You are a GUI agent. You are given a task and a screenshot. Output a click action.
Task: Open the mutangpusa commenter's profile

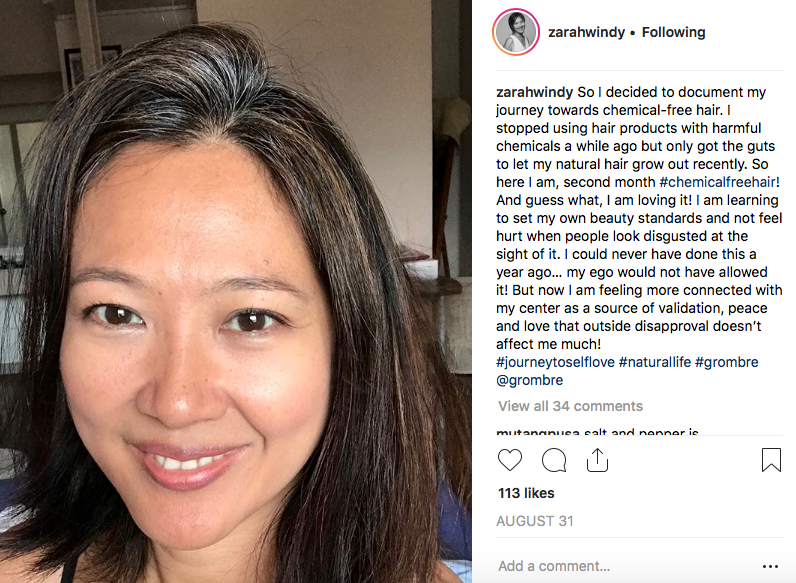(x=538, y=432)
